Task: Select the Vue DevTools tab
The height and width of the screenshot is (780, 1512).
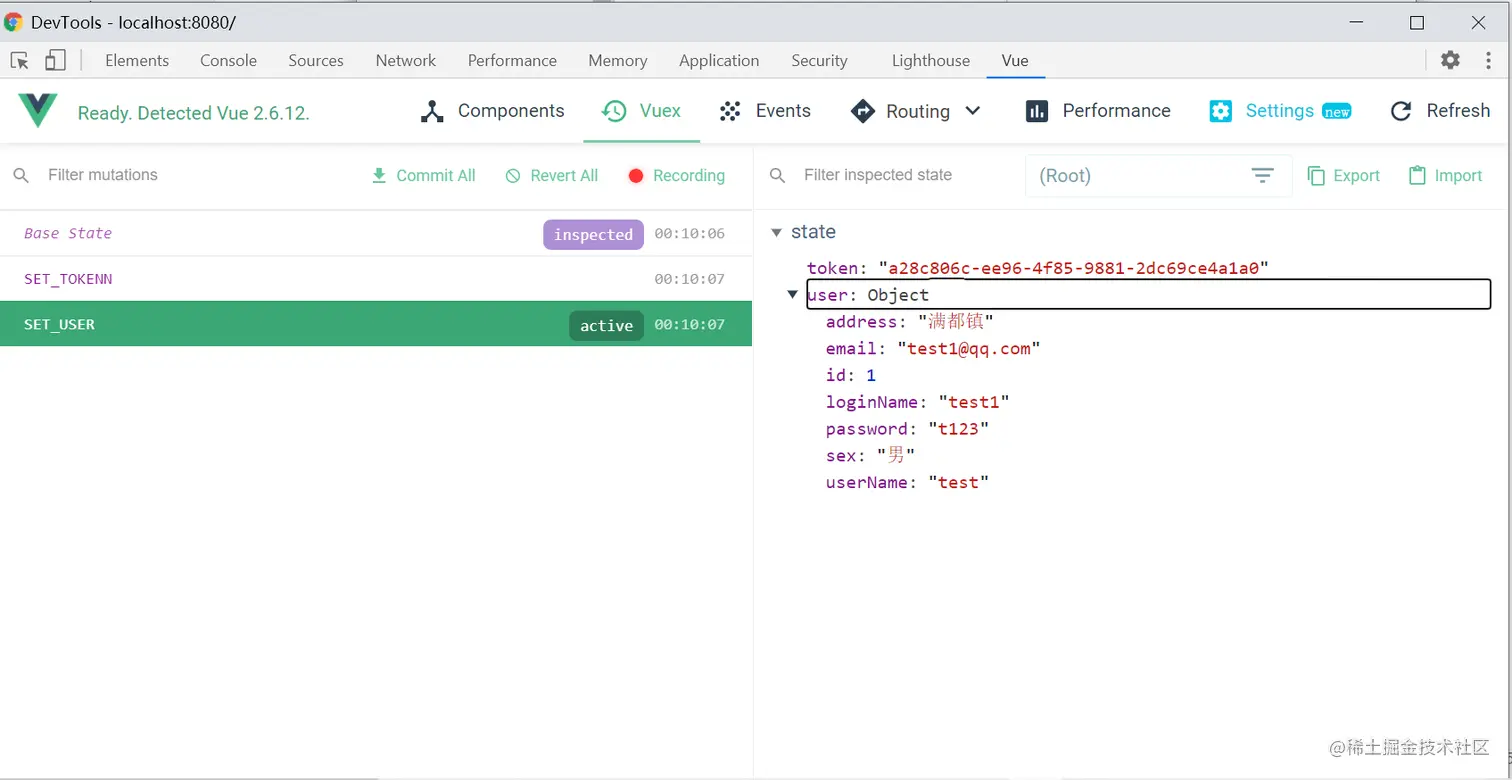Action: click(x=1015, y=60)
